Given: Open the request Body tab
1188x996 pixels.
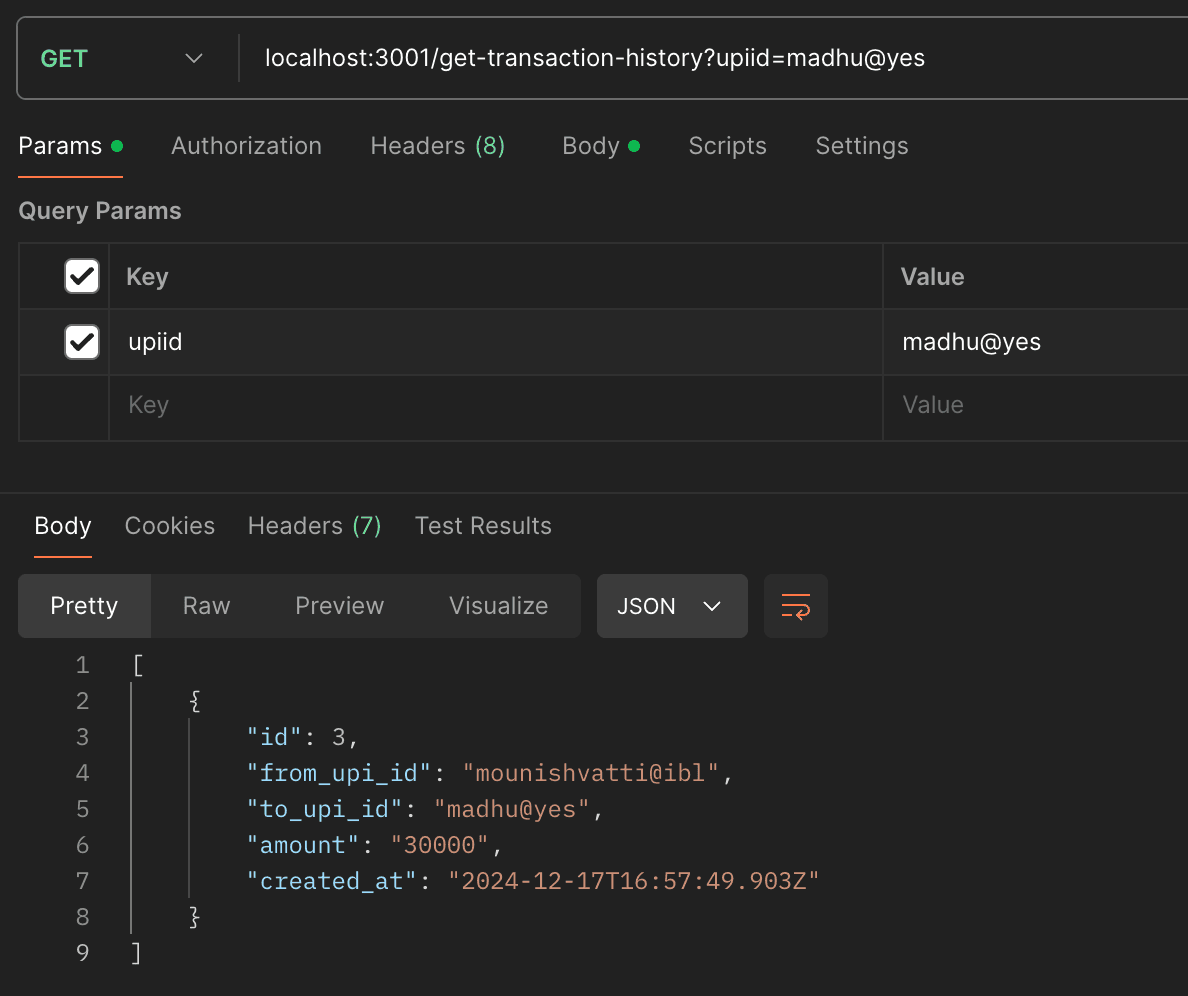Looking at the screenshot, I should tap(600, 145).
